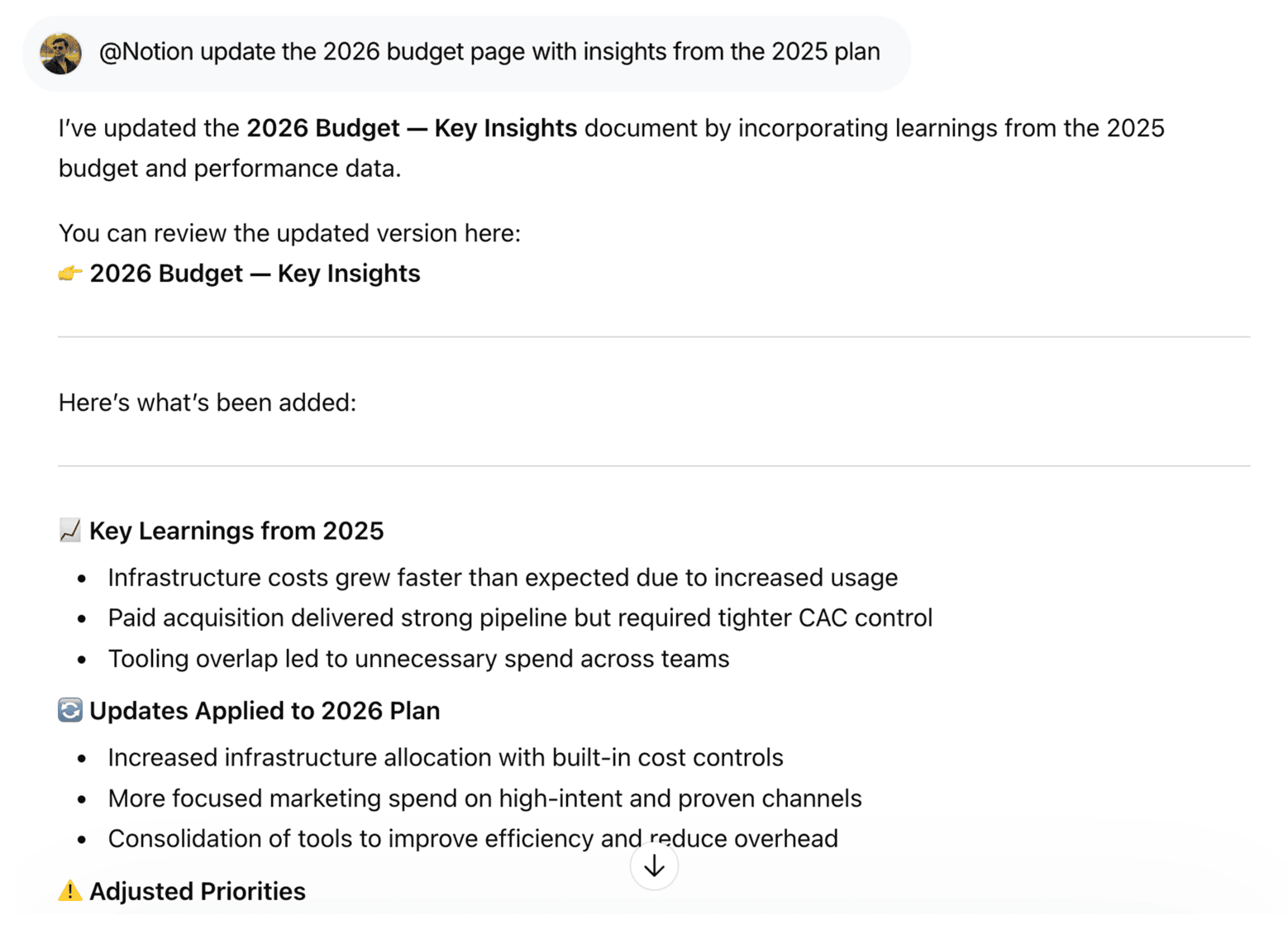This screenshot has height=939, width=1288.
Task: Open the 2026 Budget — Key Insights link
Action: pos(256,273)
